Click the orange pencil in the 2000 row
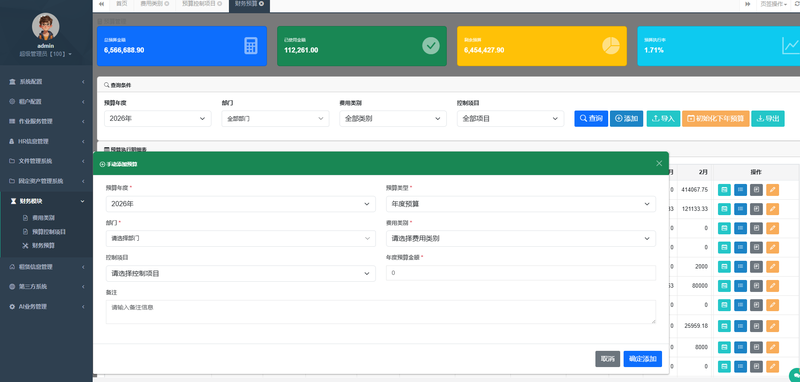Image resolution: width=800 pixels, height=382 pixels. point(772,267)
